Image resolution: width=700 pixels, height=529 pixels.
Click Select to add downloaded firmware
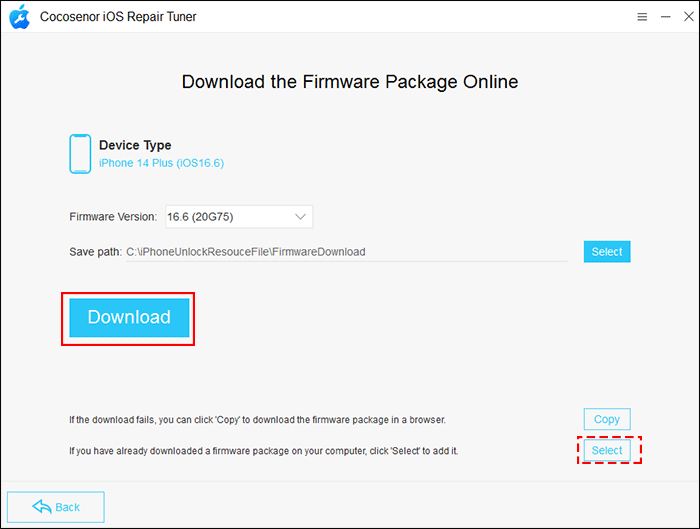coord(607,450)
